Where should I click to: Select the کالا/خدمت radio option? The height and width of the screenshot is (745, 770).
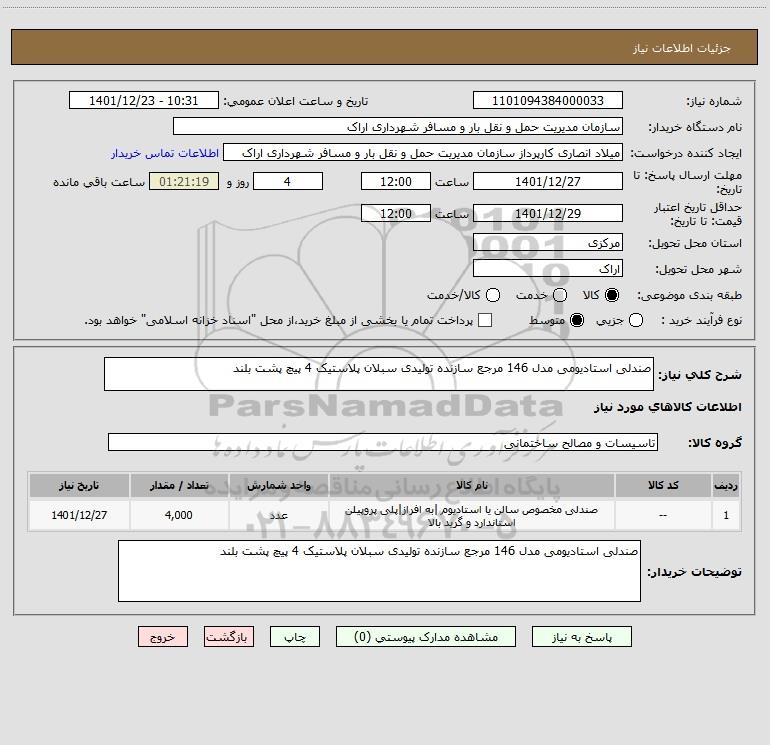[493, 295]
